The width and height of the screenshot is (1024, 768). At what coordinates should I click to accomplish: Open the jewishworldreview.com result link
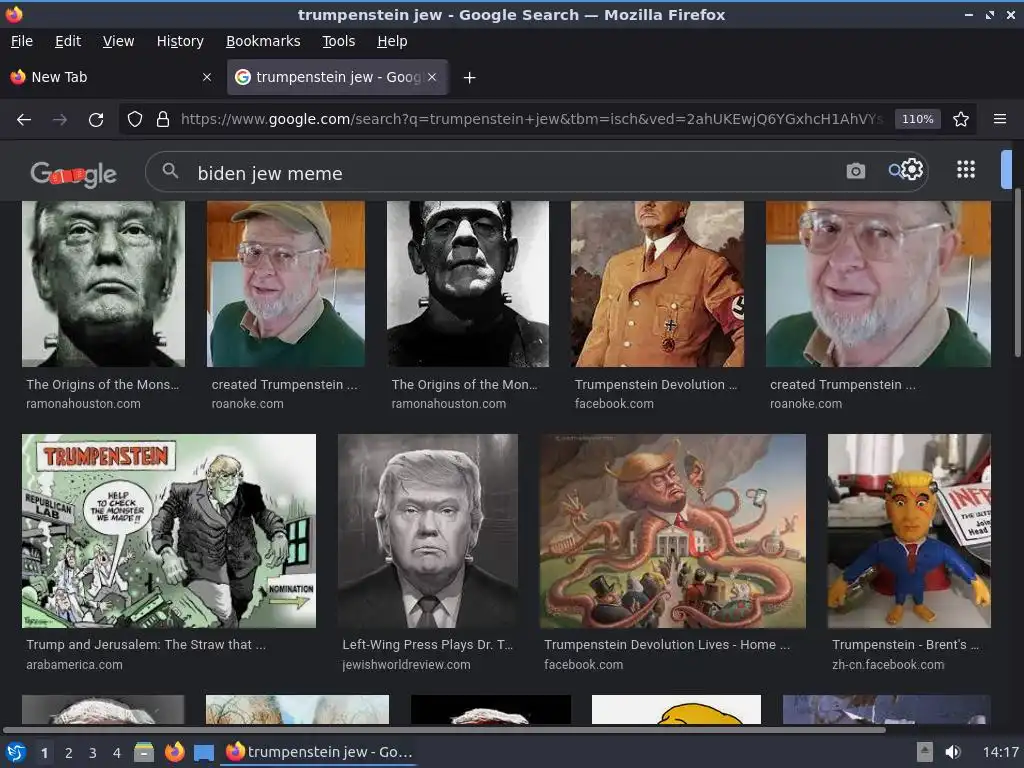[406, 665]
